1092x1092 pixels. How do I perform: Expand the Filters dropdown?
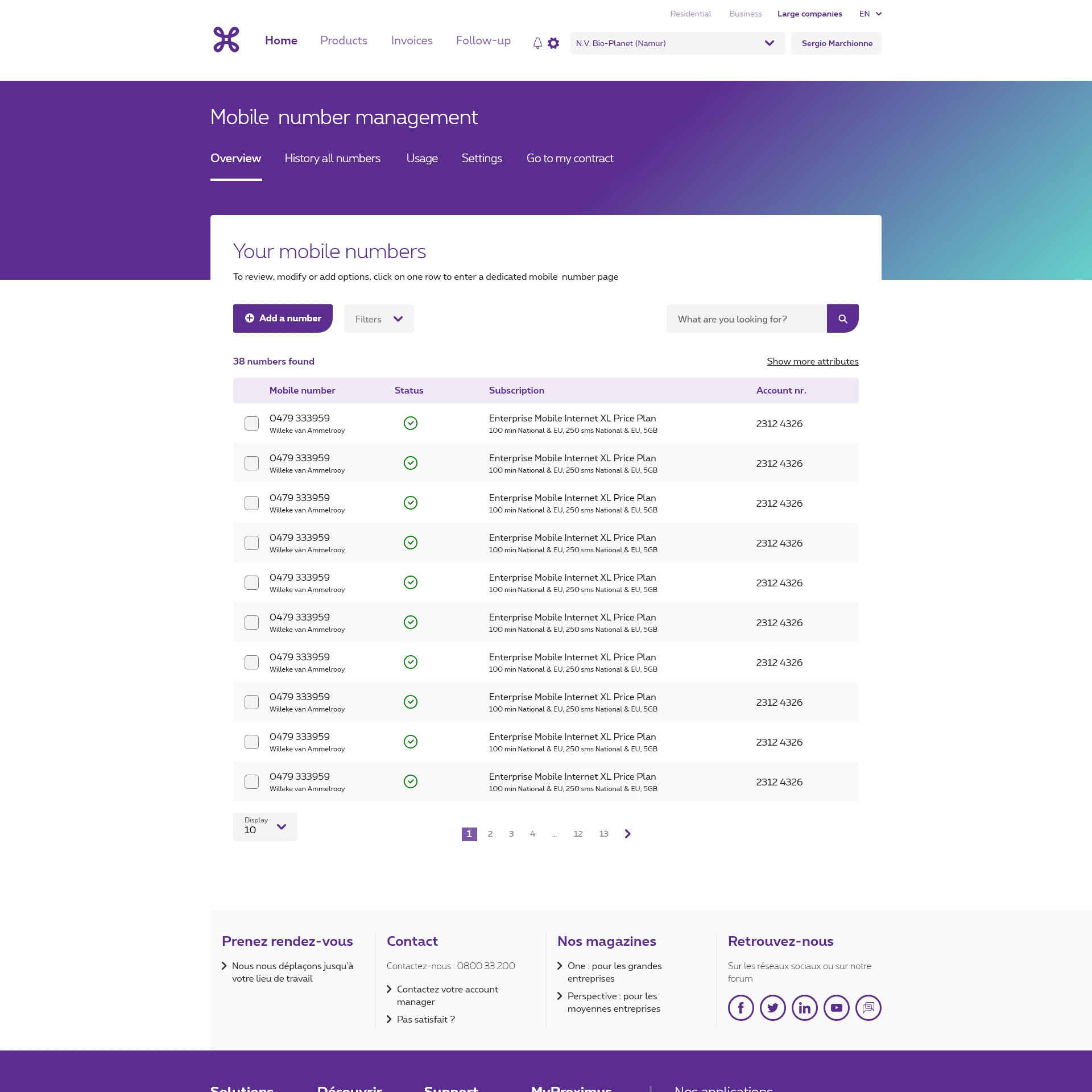[x=379, y=319]
